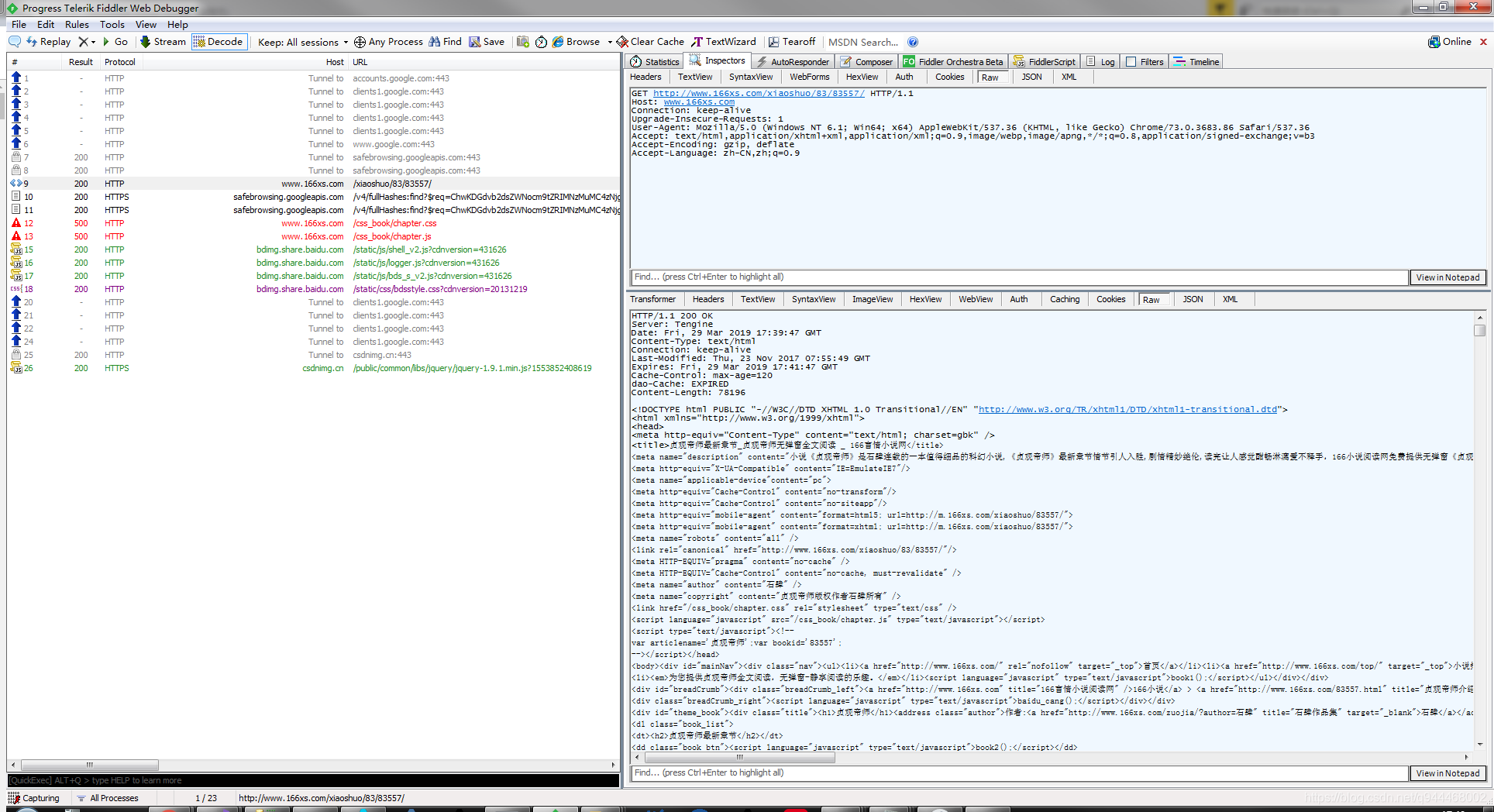This screenshot has width=1494, height=812.
Task: Open the File menu
Action: pyautogui.click(x=19, y=24)
